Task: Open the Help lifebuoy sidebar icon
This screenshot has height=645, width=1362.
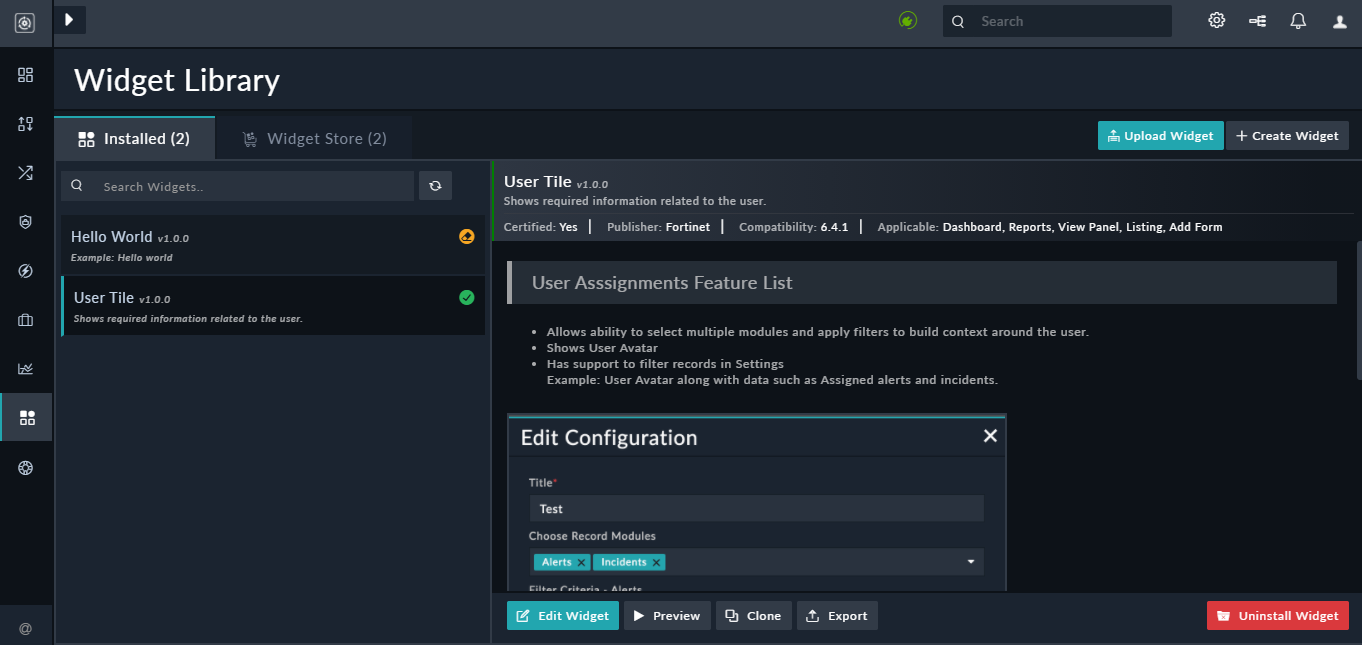Action: 26,467
